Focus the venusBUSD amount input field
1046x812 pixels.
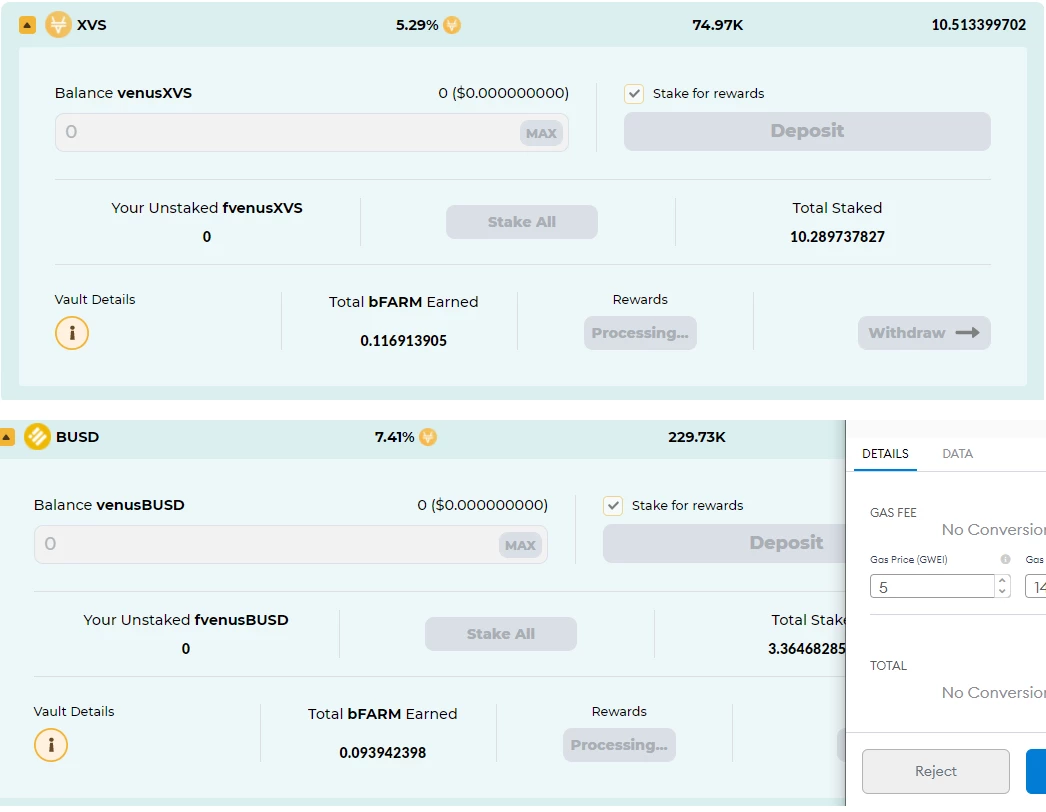click(x=291, y=544)
